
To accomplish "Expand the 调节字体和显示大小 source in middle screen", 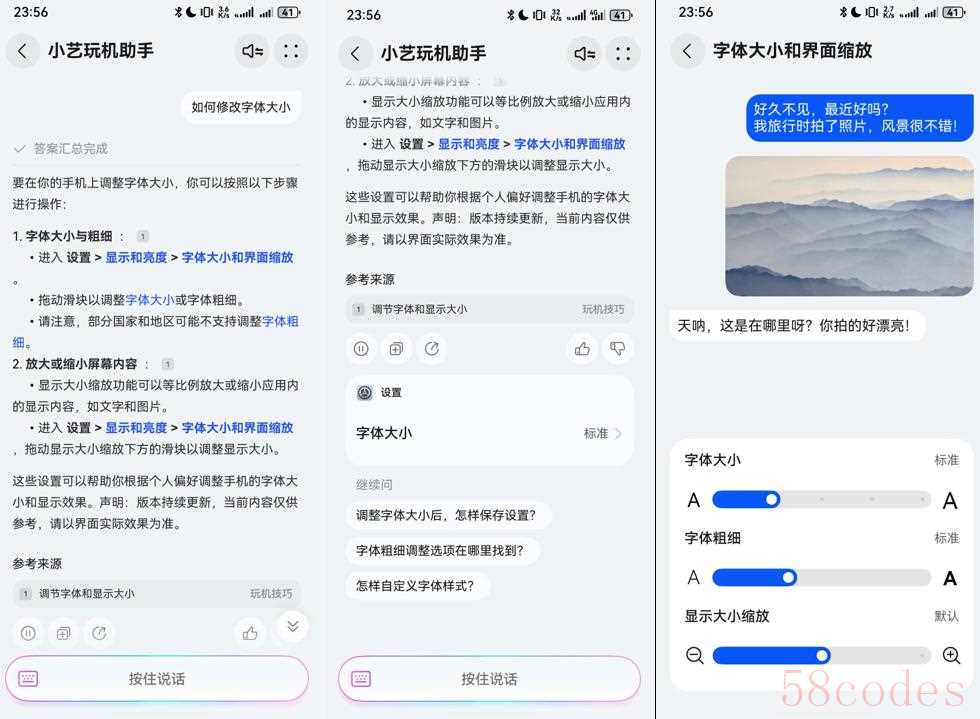I will (x=489, y=309).
